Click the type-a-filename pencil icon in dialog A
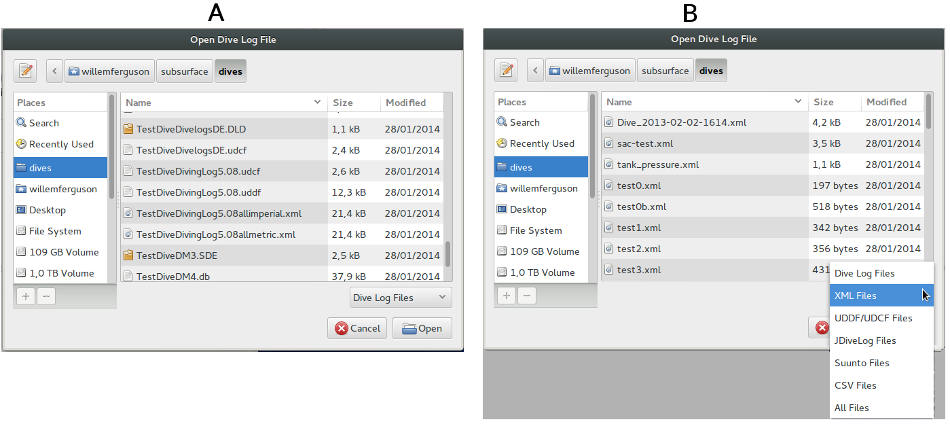This screenshot has height=424, width=950. (25, 71)
